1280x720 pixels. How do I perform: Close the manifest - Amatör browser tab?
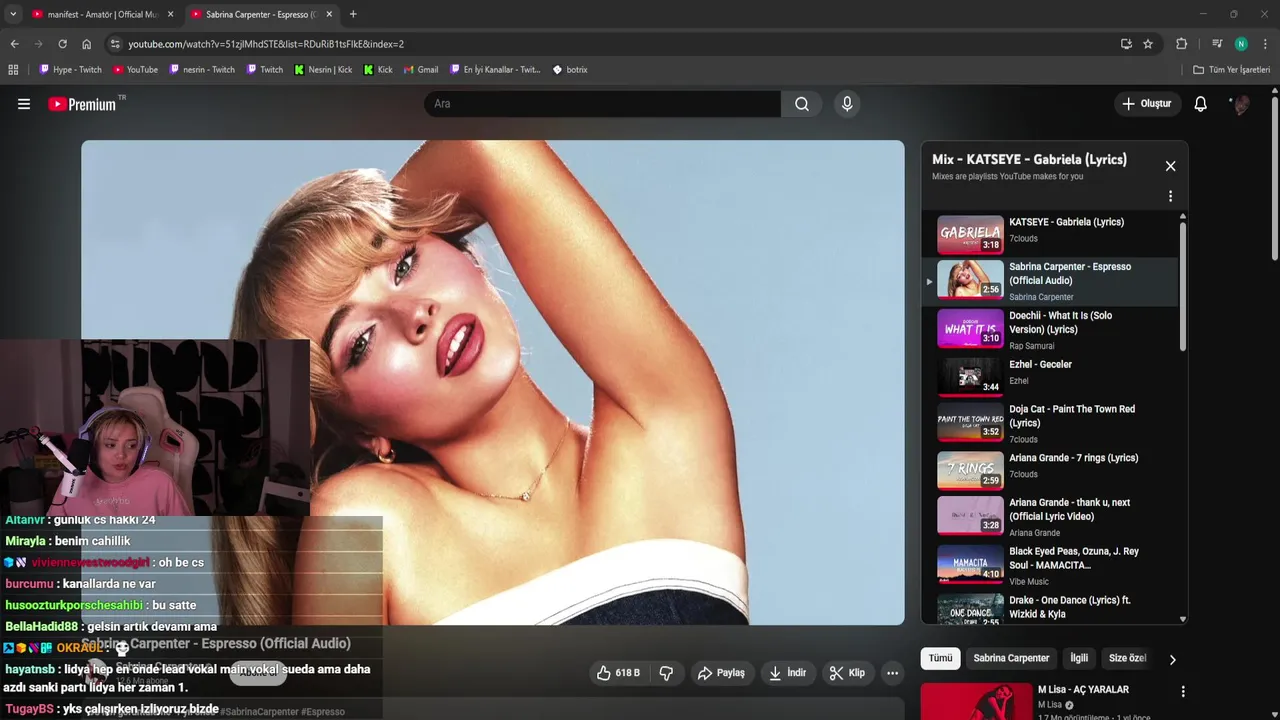[x=170, y=14]
